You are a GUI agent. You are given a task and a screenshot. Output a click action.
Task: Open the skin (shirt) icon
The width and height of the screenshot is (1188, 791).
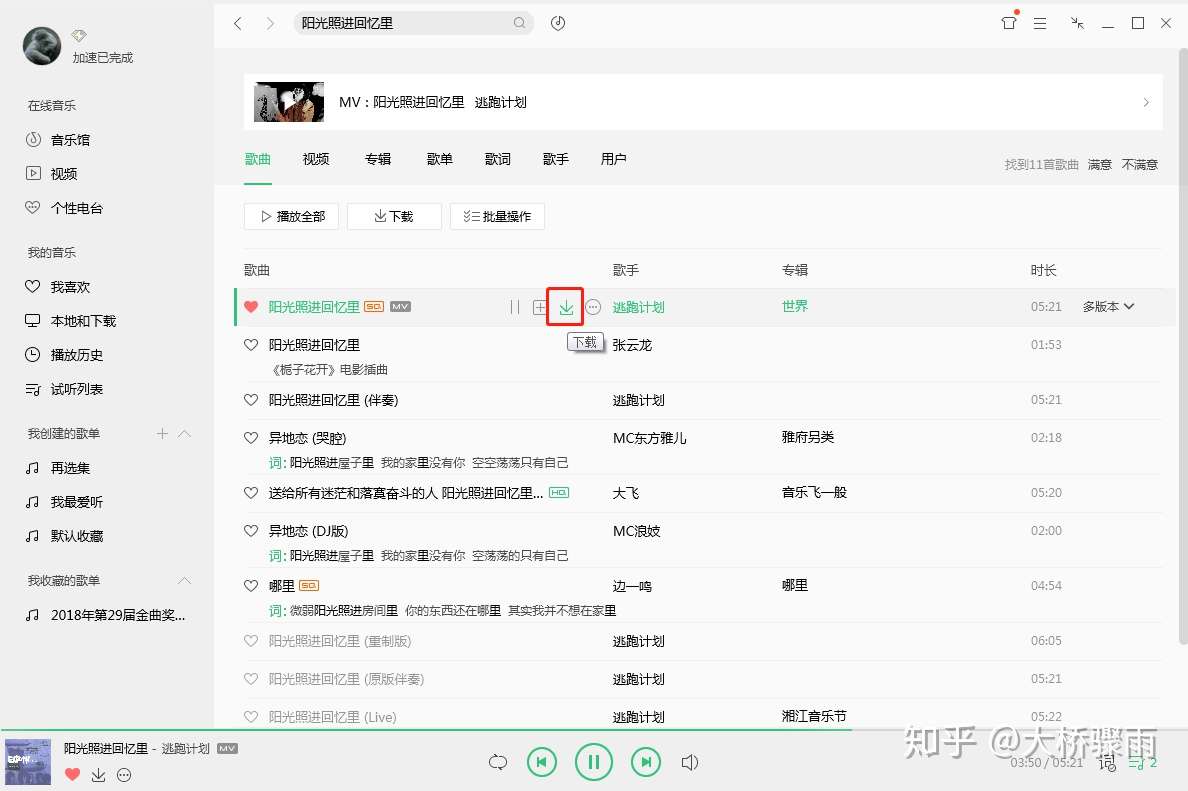point(1008,23)
